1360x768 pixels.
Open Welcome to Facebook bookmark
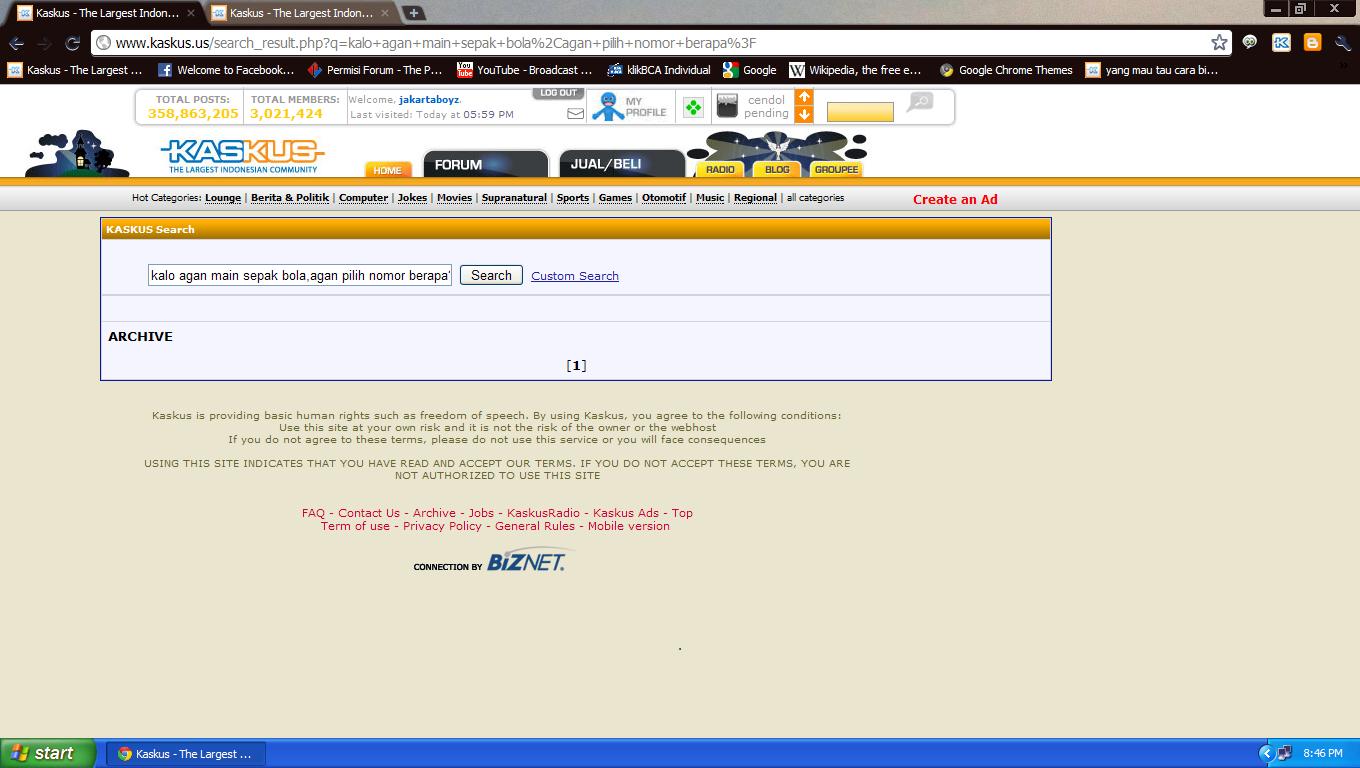click(226, 70)
